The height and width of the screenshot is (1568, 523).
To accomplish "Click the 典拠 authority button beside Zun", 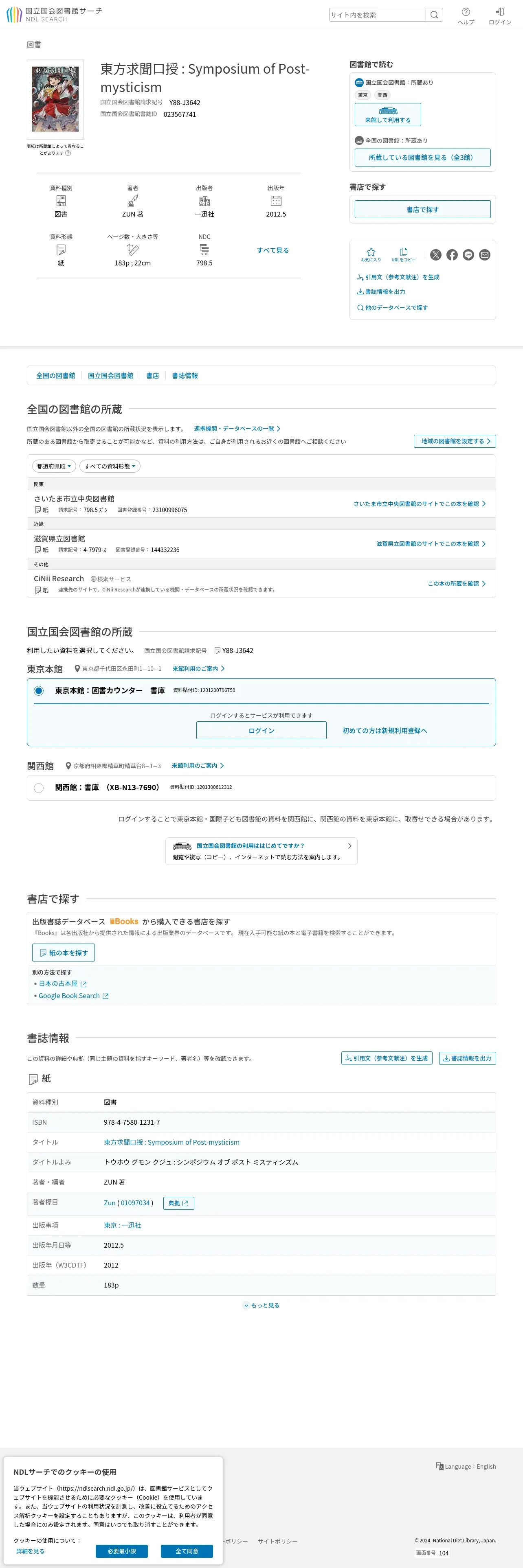I will click(x=178, y=1203).
